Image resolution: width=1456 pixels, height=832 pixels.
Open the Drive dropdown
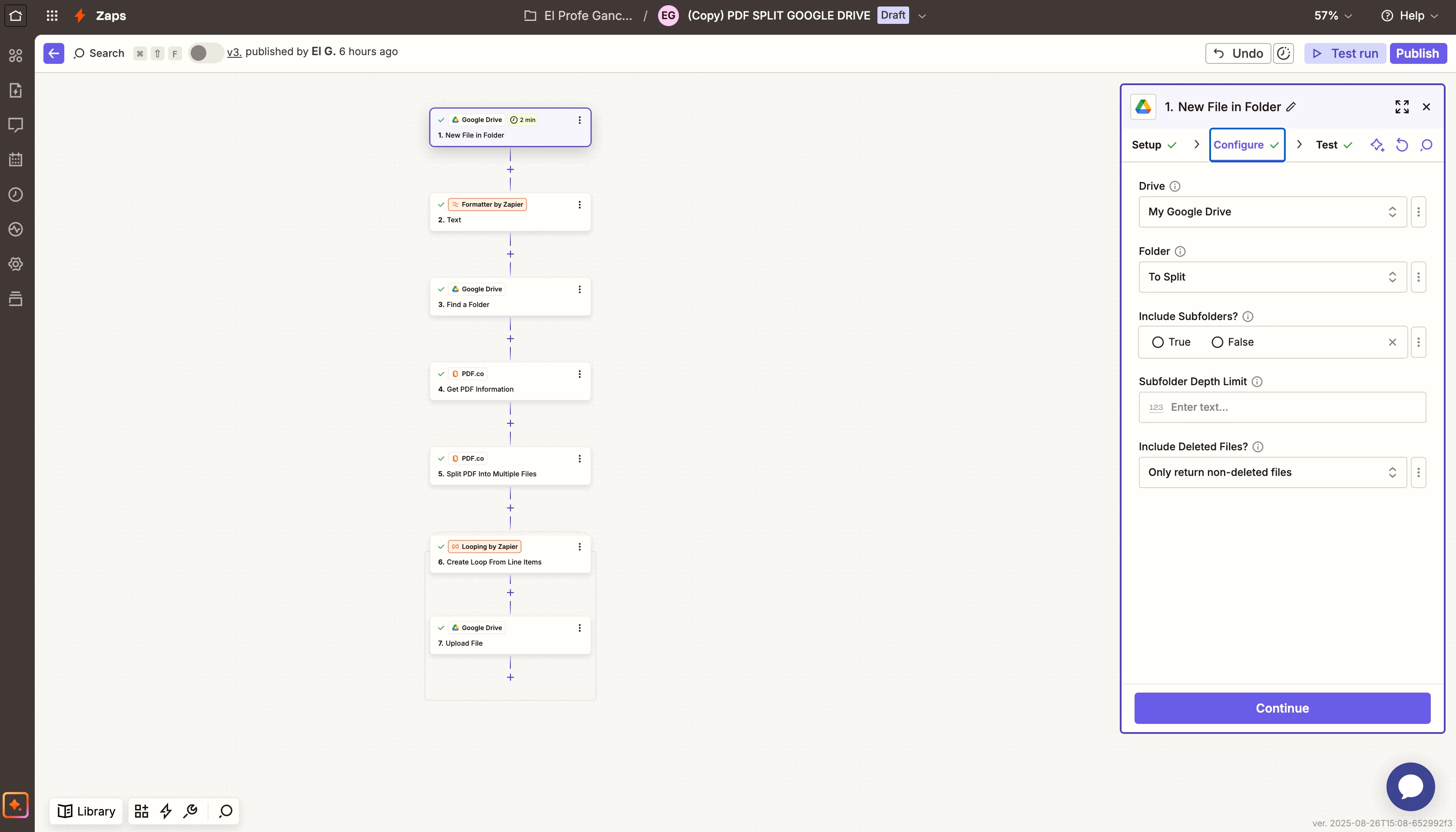tap(1273, 212)
